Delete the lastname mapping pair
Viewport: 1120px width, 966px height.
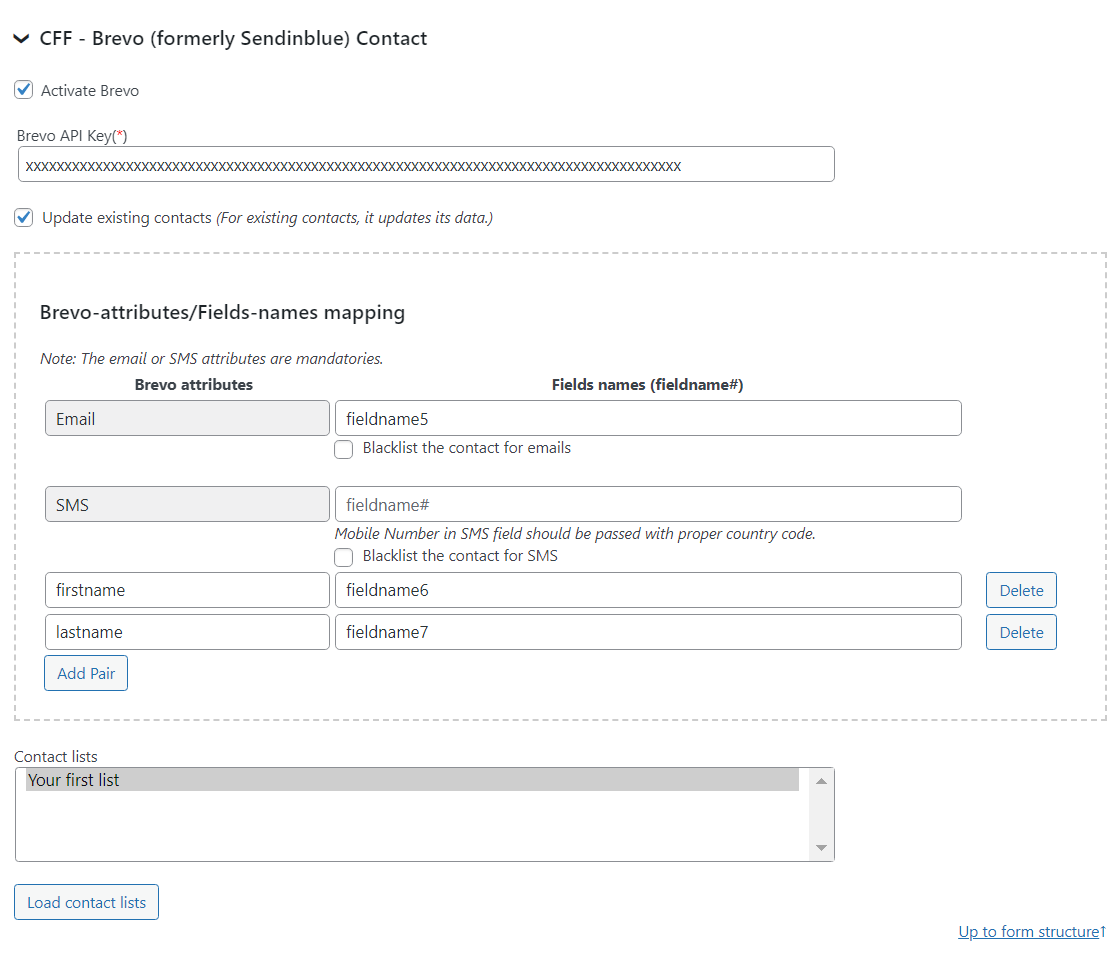[1021, 632]
